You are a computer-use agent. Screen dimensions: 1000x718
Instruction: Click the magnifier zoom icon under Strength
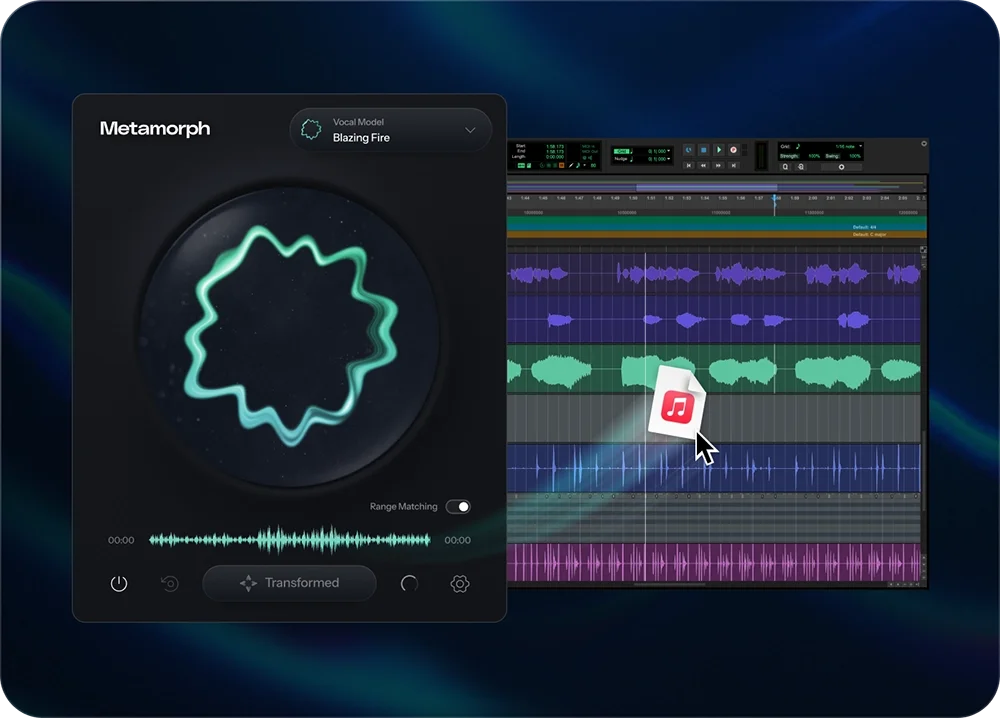click(785, 166)
